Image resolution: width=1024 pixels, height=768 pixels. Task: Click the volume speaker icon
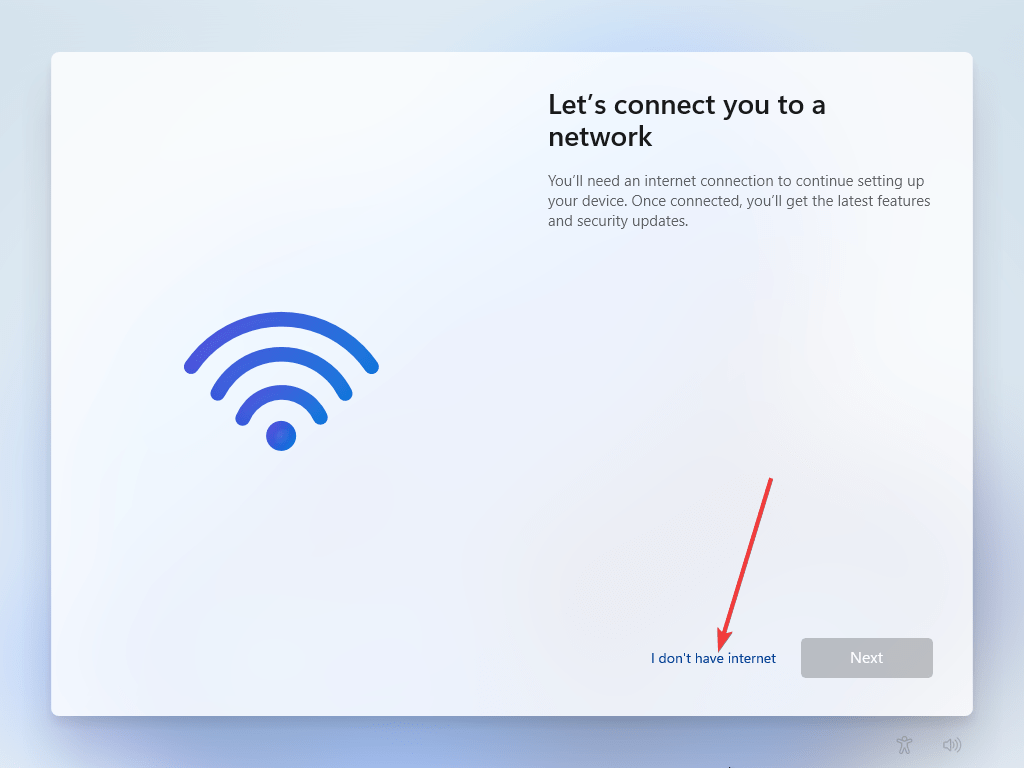(x=952, y=744)
